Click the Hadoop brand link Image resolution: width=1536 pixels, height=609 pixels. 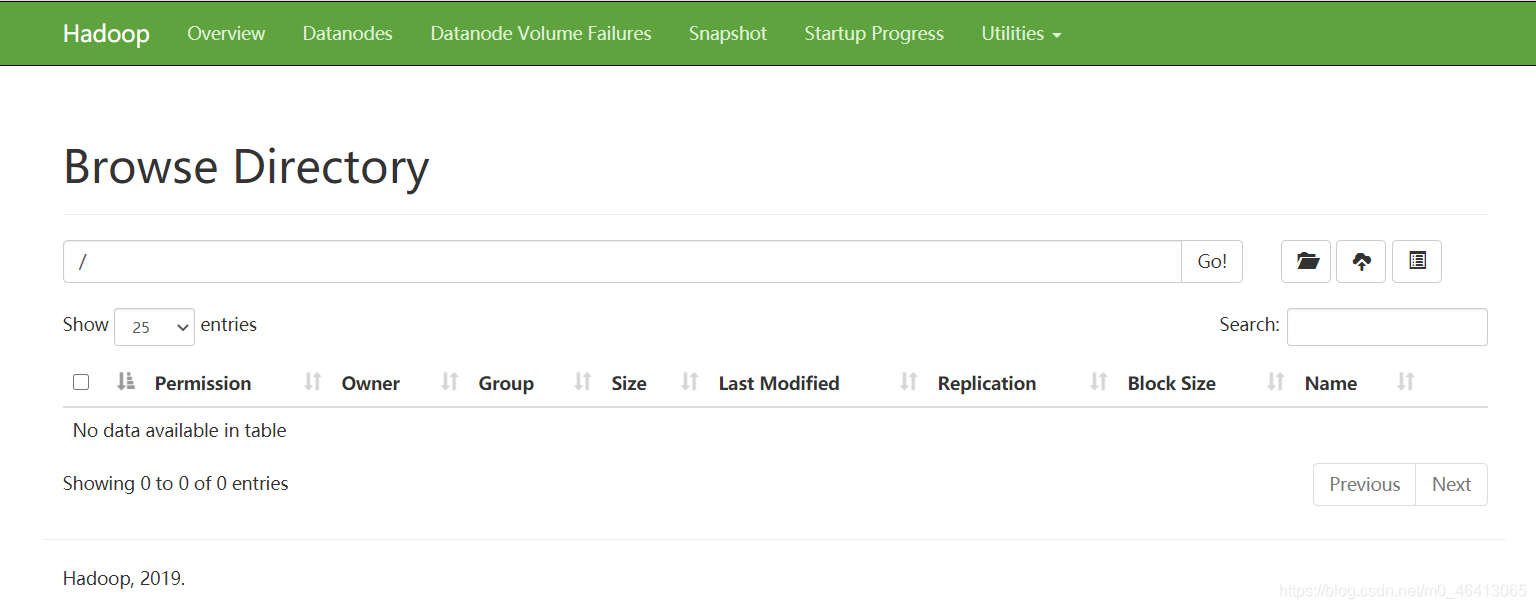(106, 33)
